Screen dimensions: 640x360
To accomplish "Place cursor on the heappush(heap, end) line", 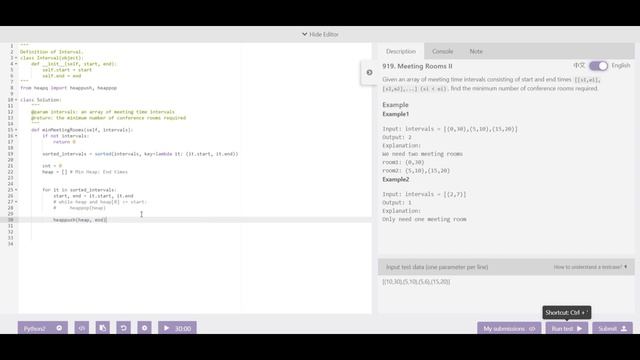I will tap(80, 220).
